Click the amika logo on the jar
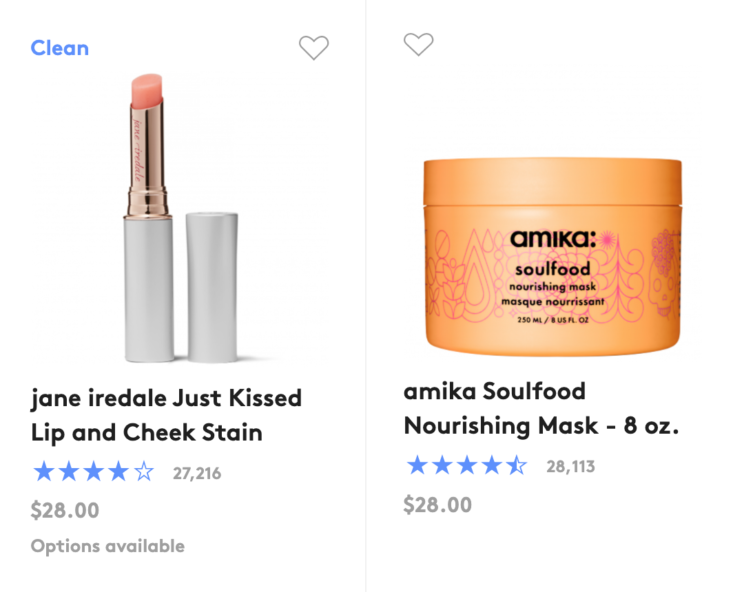This screenshot has width=733, height=592. [554, 239]
